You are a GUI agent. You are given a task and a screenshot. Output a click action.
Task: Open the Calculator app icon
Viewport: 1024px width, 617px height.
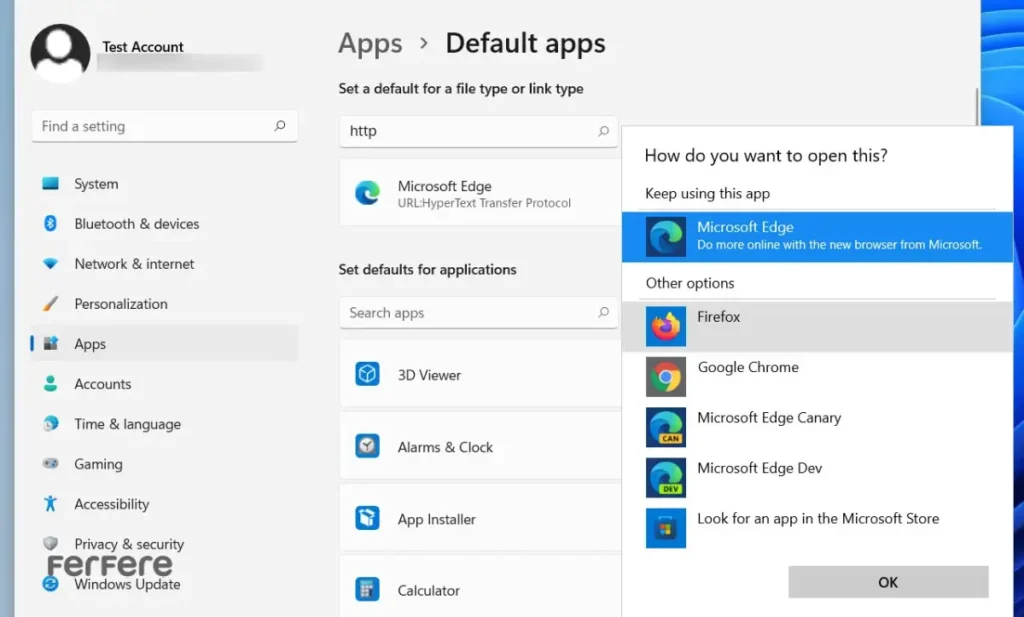point(368,590)
